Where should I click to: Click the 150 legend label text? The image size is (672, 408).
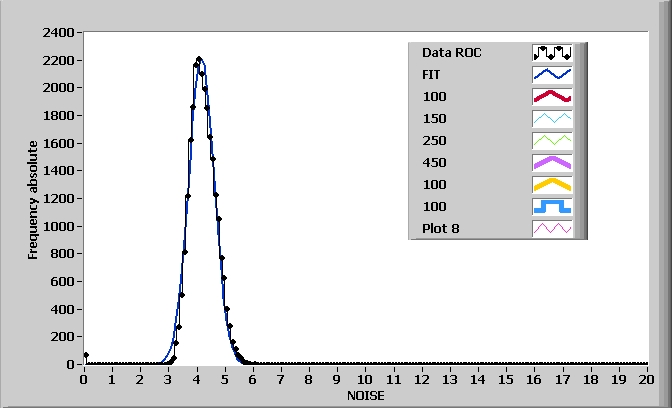[434, 118]
